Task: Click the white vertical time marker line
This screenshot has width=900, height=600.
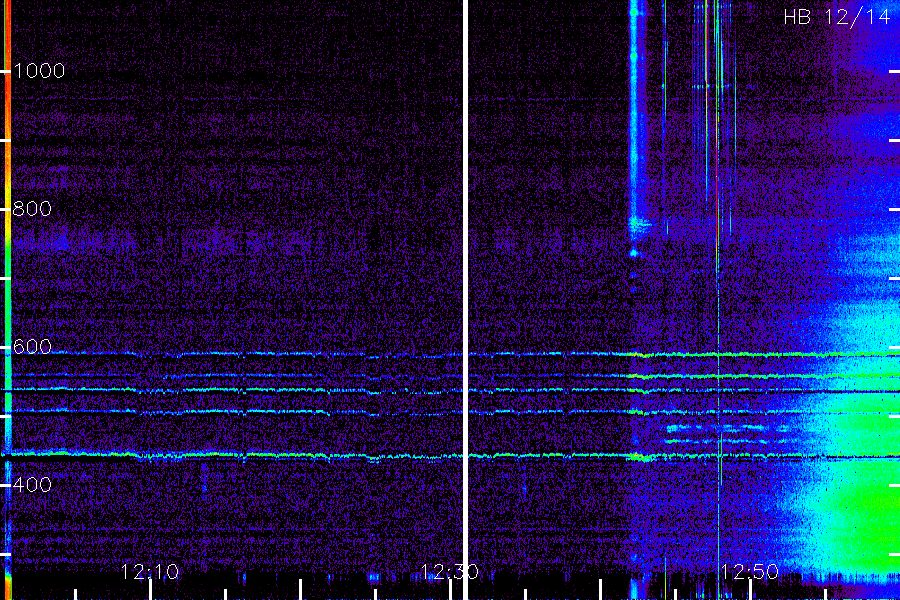Action: tap(465, 300)
